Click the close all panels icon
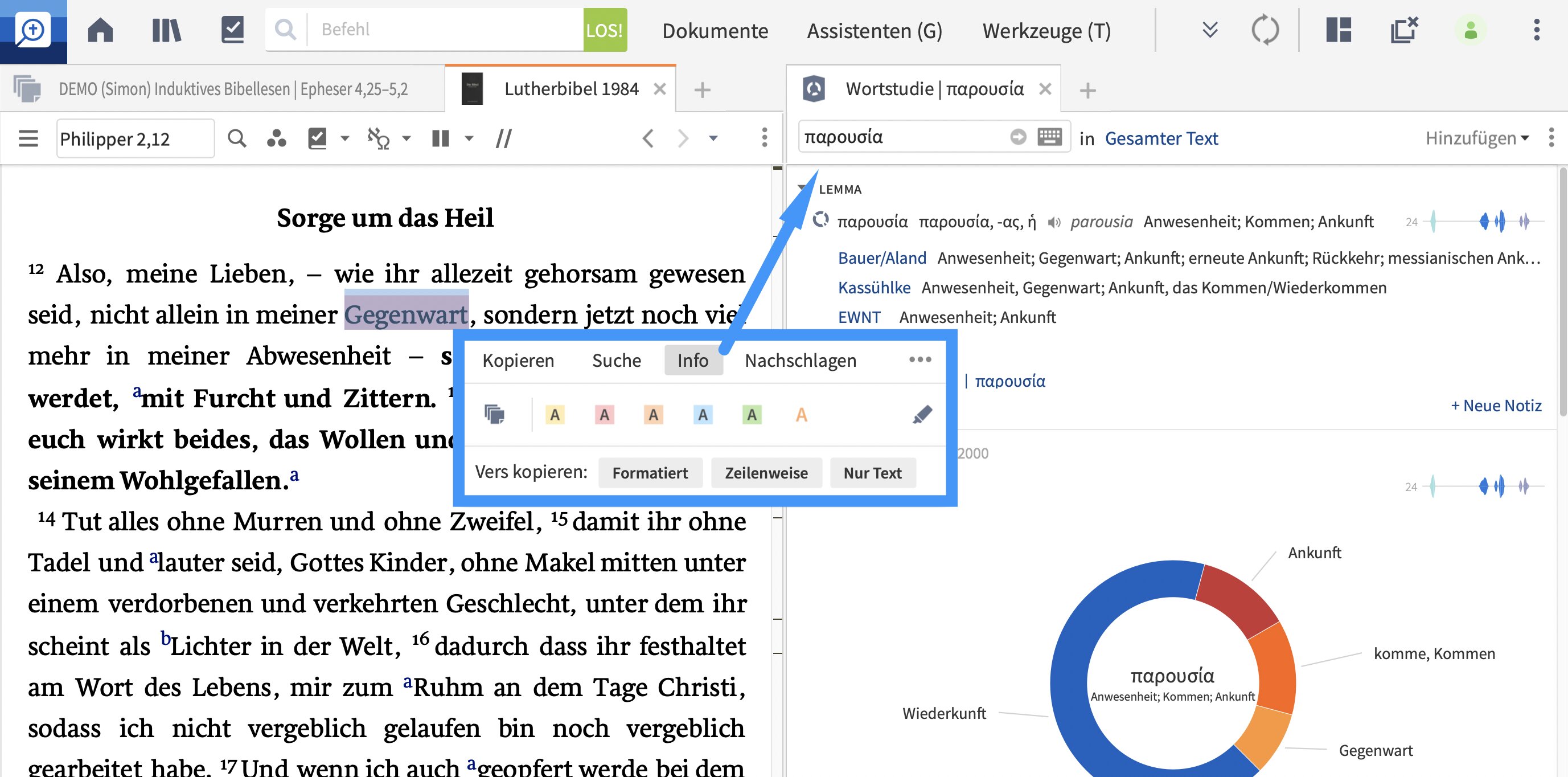 point(1403,30)
